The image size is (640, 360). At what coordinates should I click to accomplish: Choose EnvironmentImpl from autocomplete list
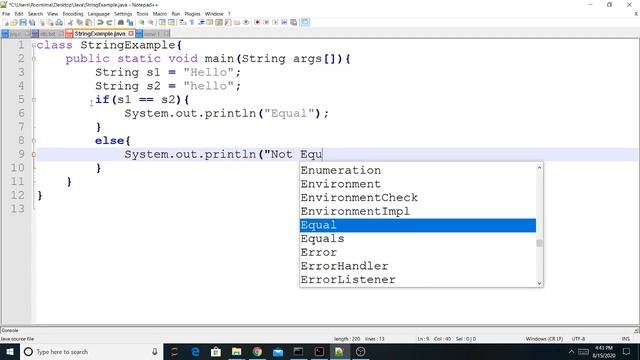click(418, 211)
